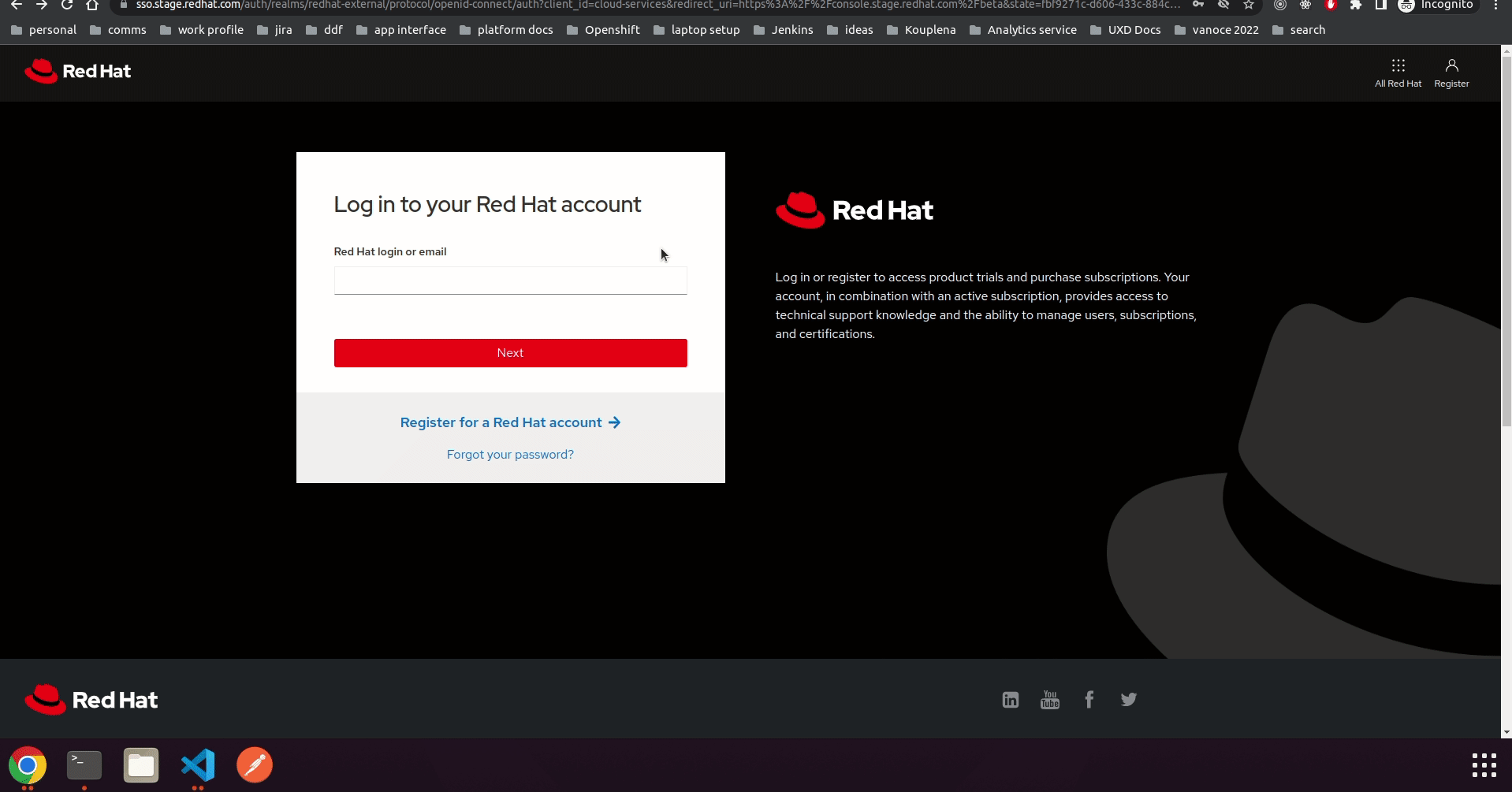Click the "Red Hat login or email" label
The width and height of the screenshot is (1512, 792).
390,251
